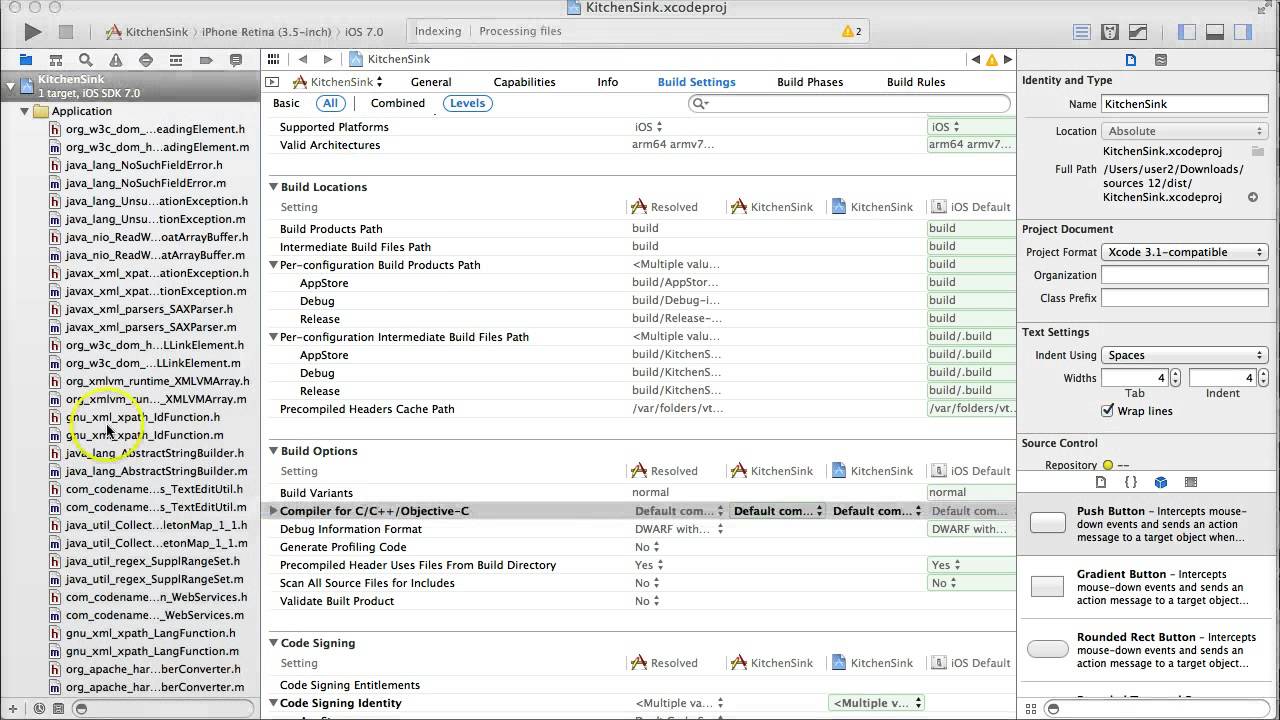The image size is (1280, 720).
Task: Toggle the Wrap lines checkbox
Action: (1108, 411)
